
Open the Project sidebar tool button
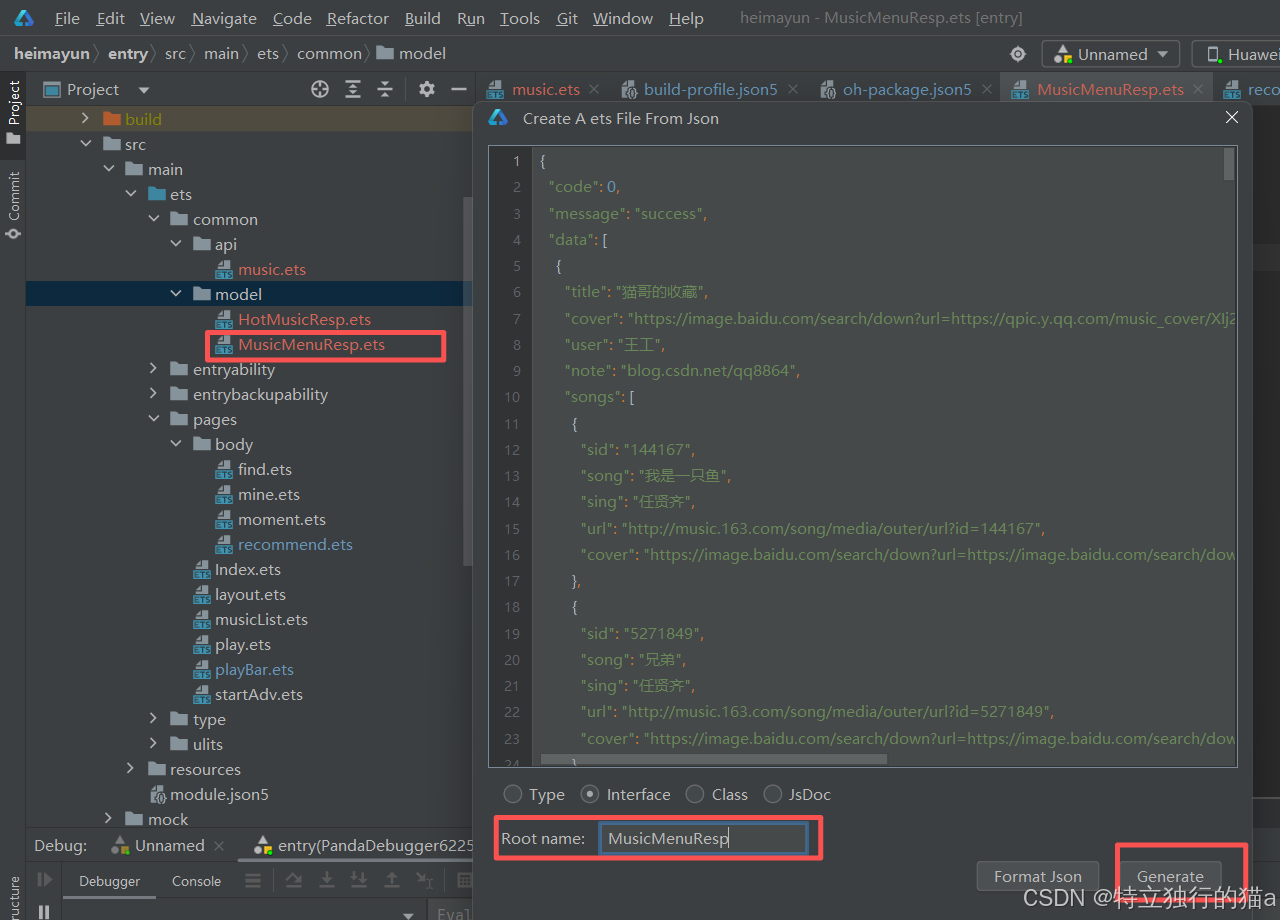tap(14, 112)
